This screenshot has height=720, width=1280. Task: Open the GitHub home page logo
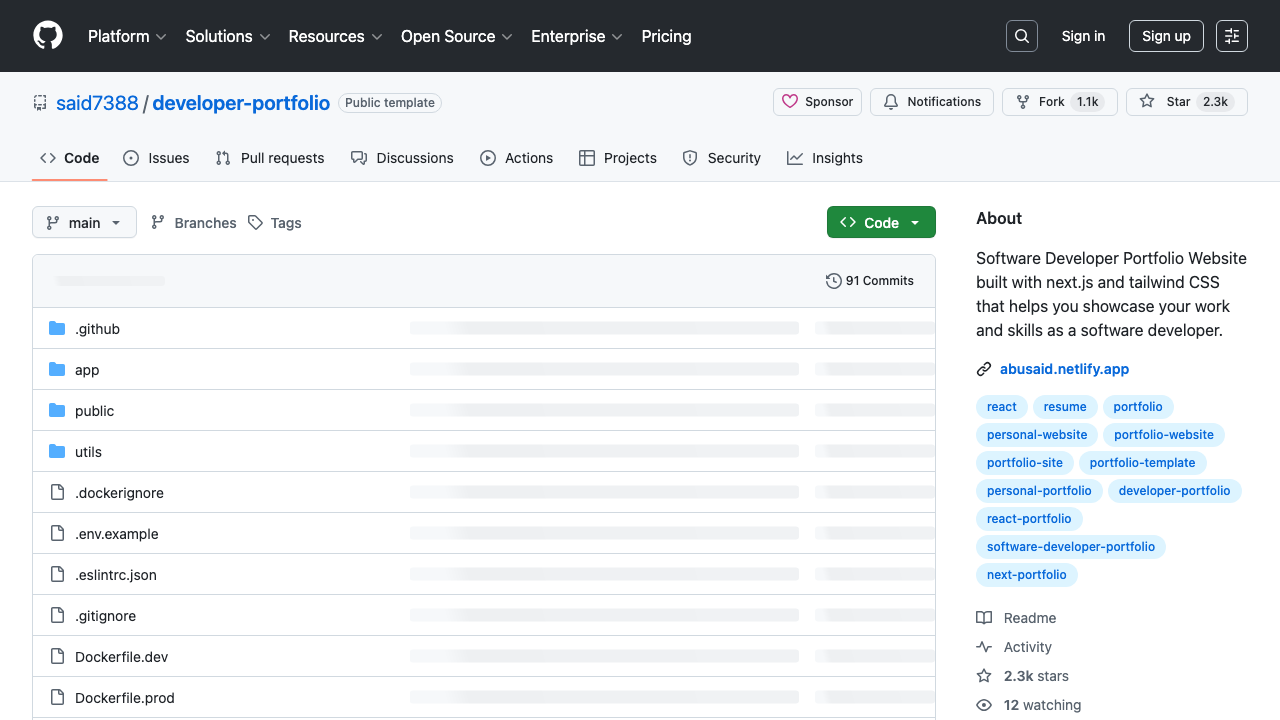point(47,36)
